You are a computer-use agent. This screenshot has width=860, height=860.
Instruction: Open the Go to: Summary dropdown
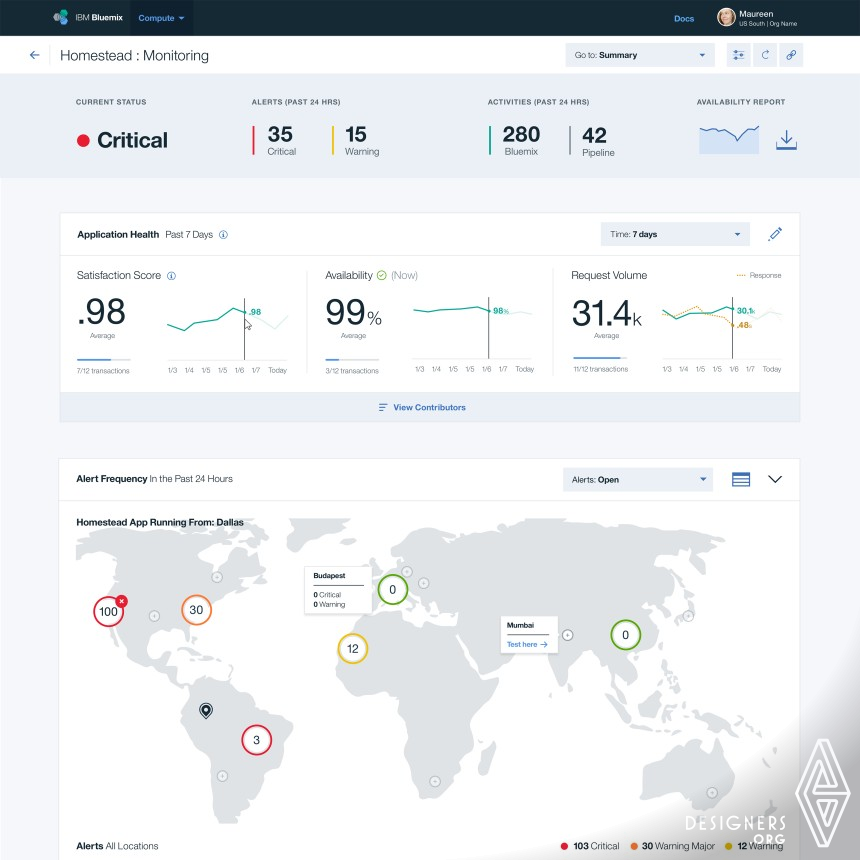(639, 55)
